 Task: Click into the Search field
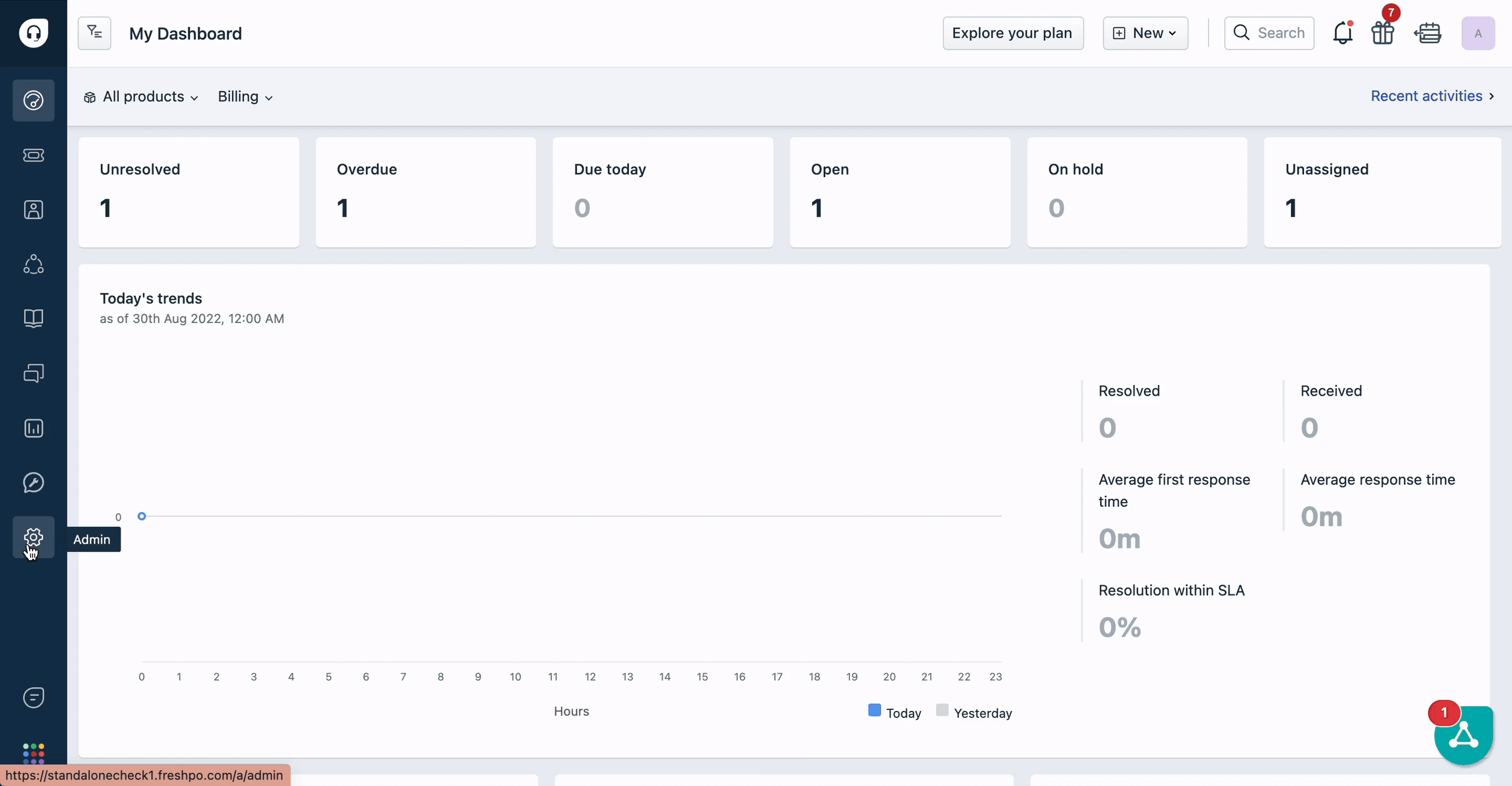coord(1269,33)
